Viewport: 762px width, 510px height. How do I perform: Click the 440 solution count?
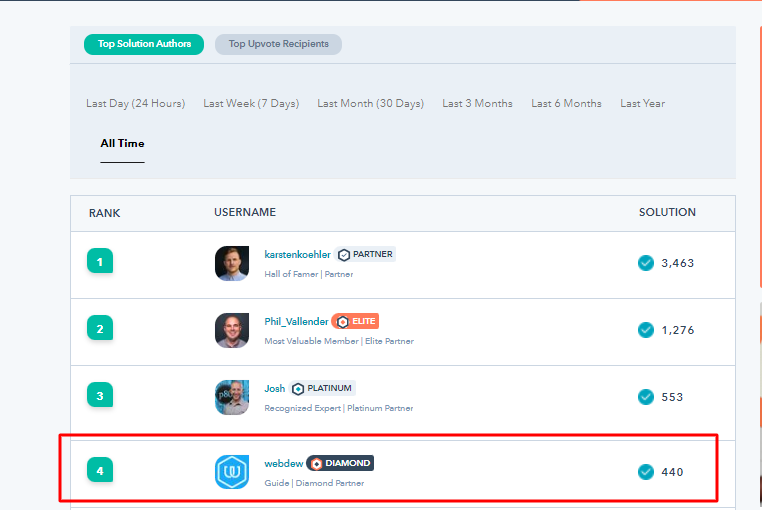tap(672, 472)
